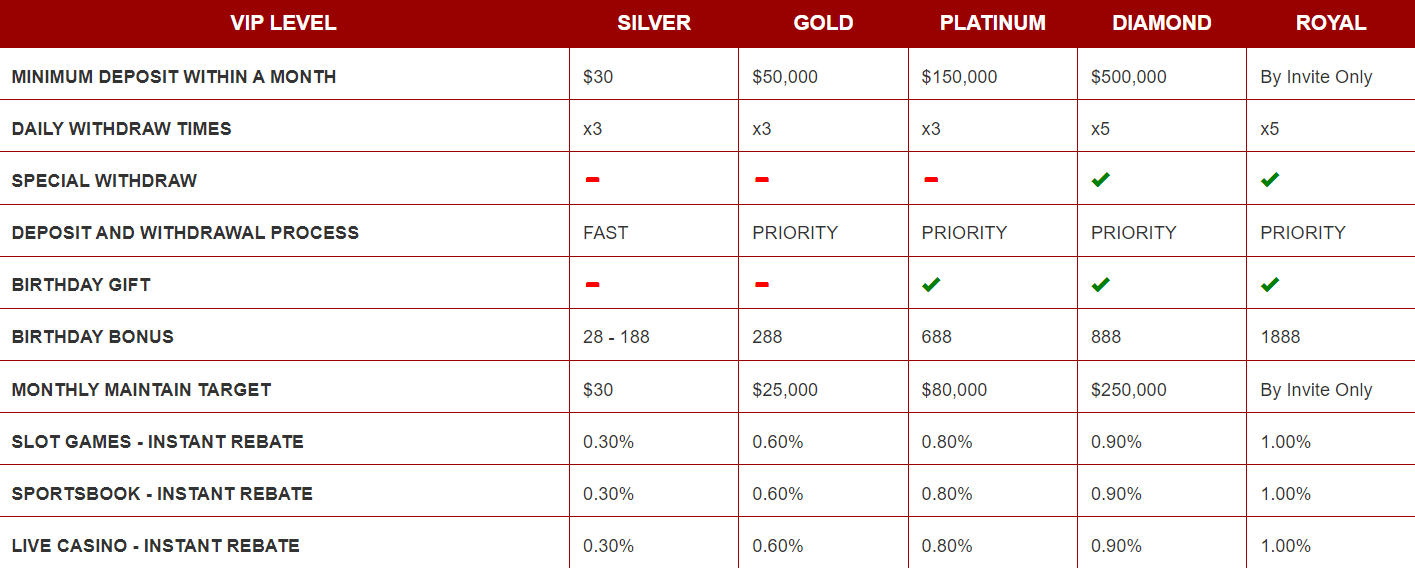This screenshot has height=568, width=1415.
Task: Select the DIAMOND column header
Action: point(1162,23)
